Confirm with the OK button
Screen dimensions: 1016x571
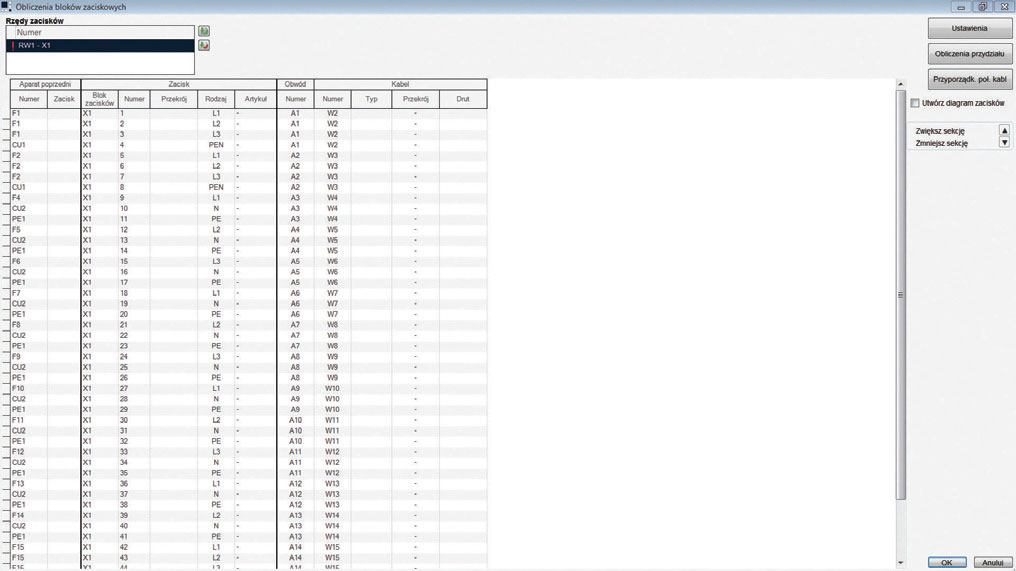(x=946, y=562)
